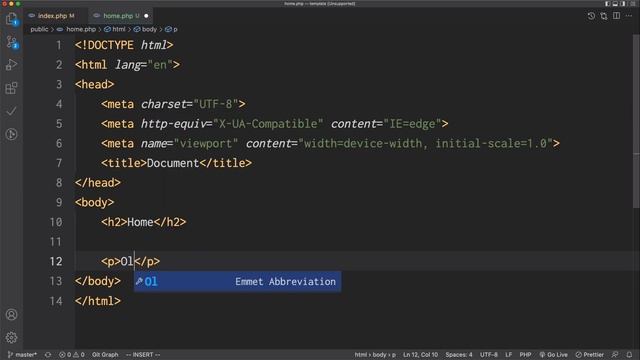Viewport: 640px width, 360px height.
Task: Click the meta charset UTF-8 line
Action: tap(173, 104)
